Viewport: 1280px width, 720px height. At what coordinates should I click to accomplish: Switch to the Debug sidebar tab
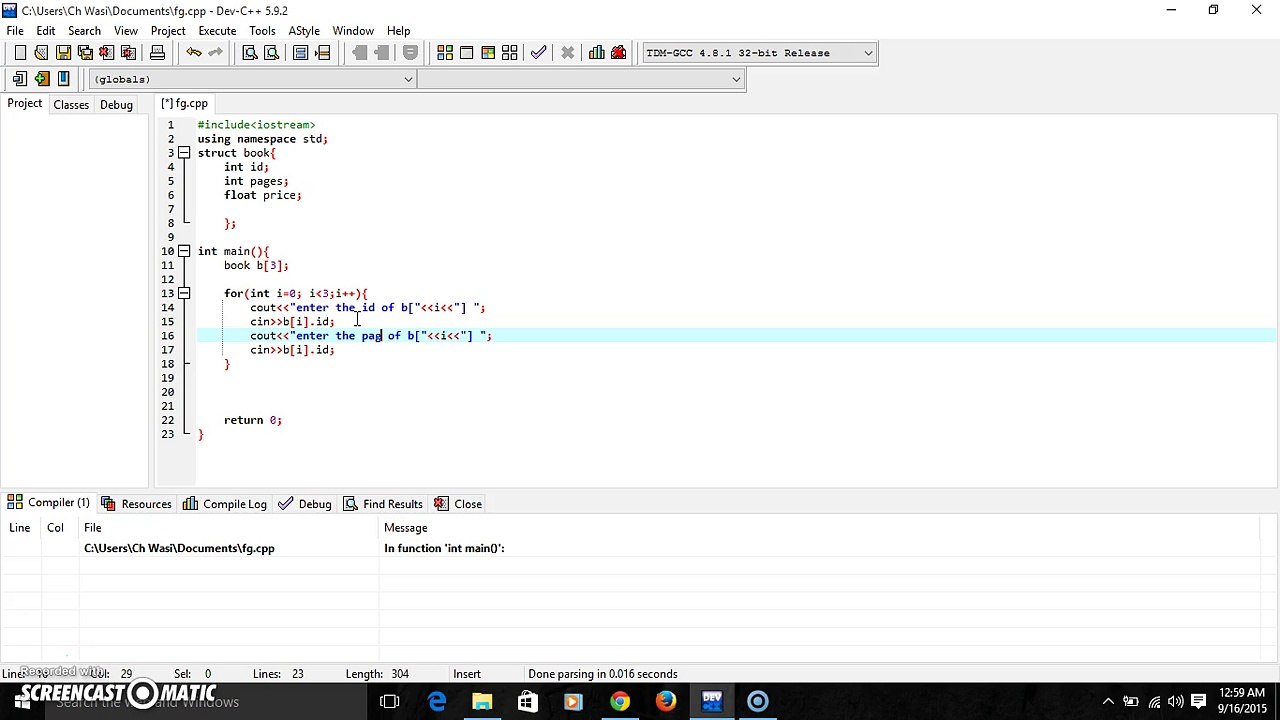click(116, 105)
